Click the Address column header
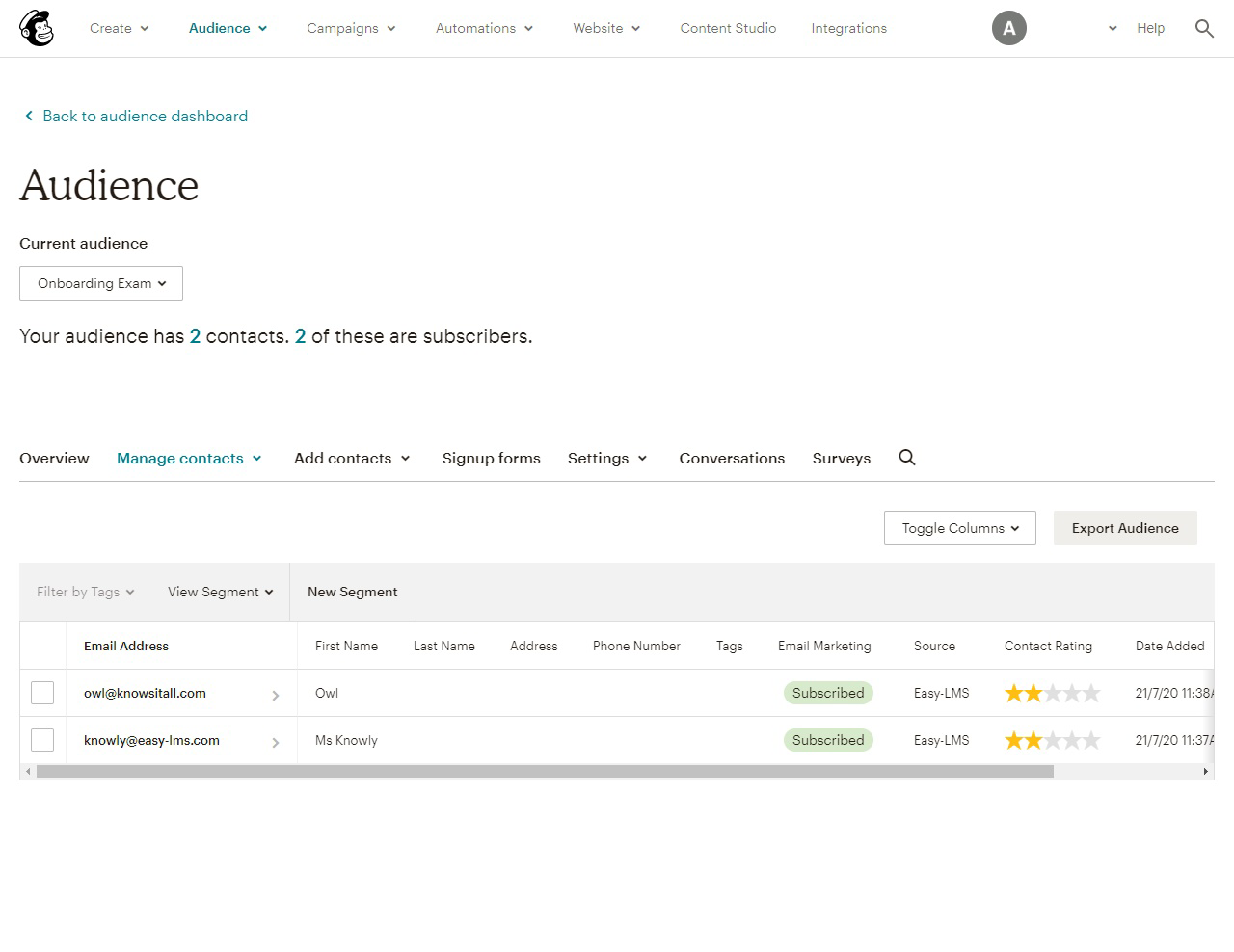The height and width of the screenshot is (952, 1234). point(534,646)
